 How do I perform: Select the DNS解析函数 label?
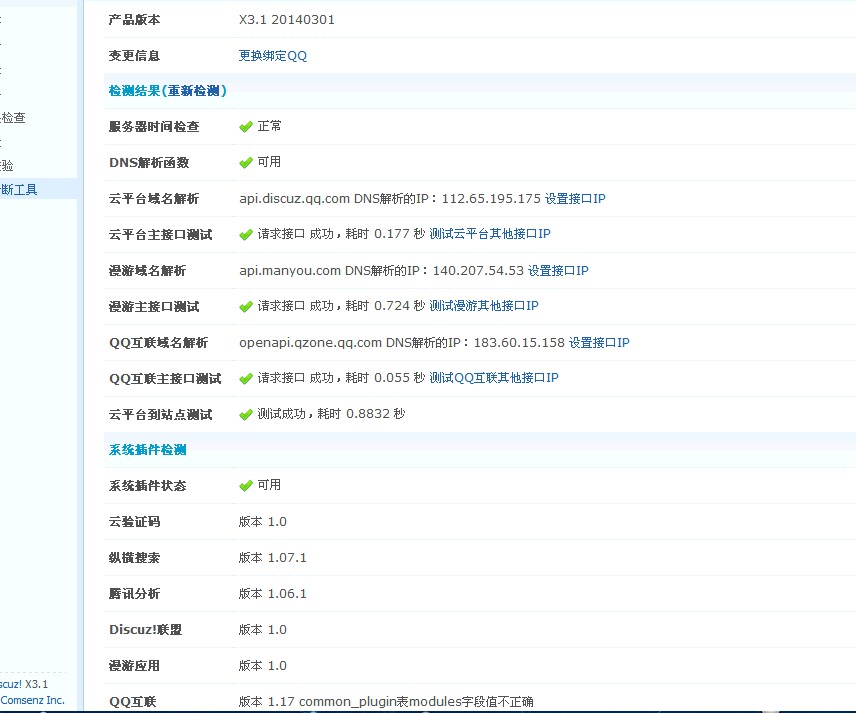[x=149, y=163]
